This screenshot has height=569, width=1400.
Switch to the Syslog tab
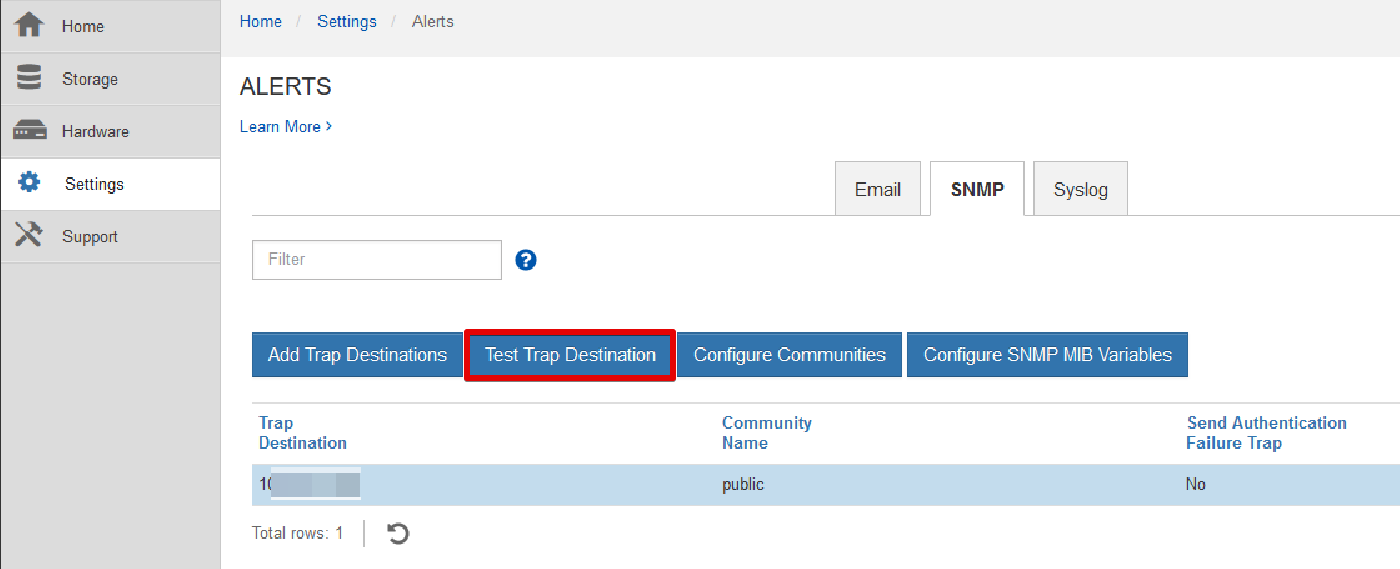[1080, 188]
